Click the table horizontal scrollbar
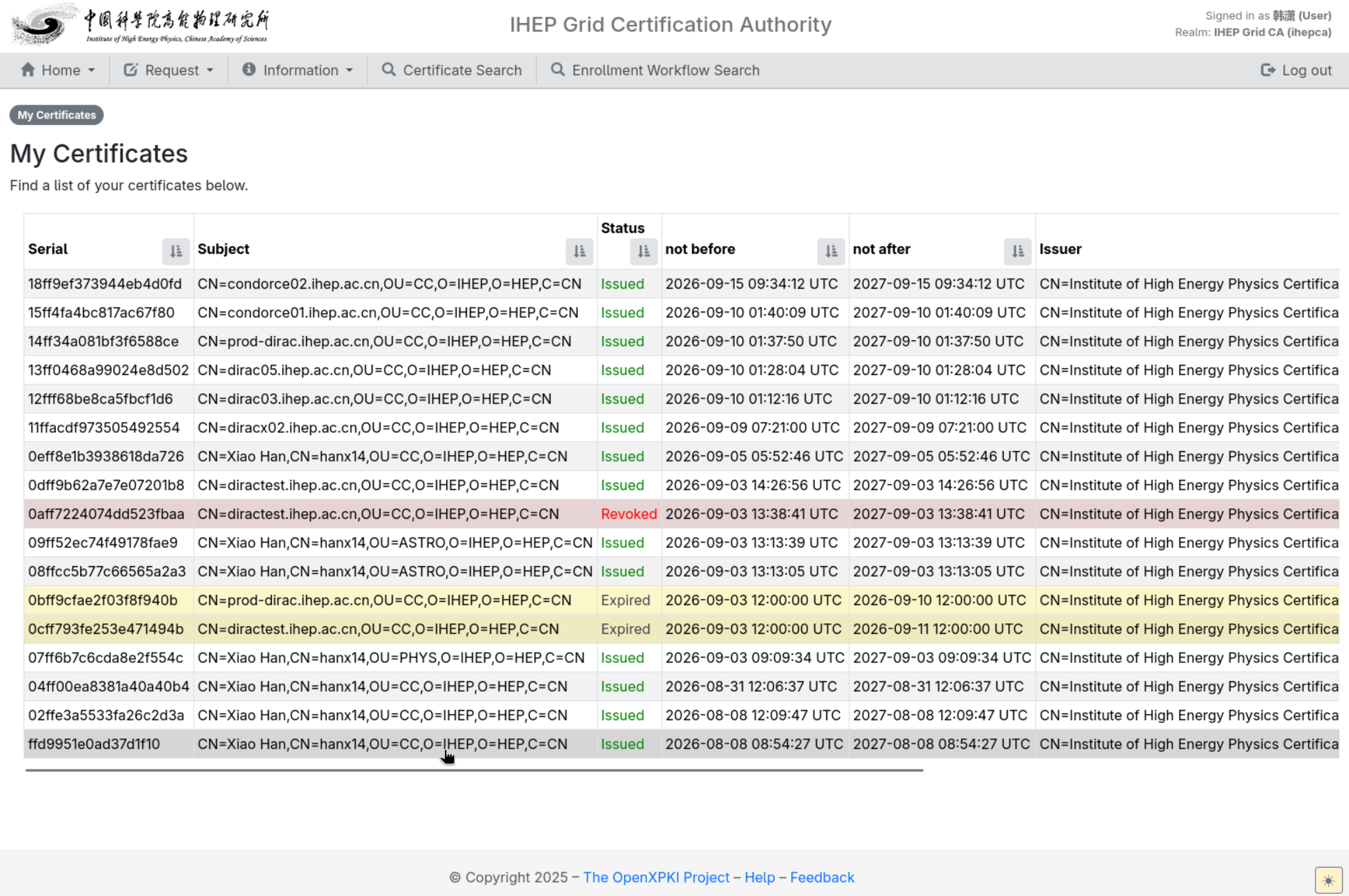This screenshot has height=896, width=1349. pos(474,770)
